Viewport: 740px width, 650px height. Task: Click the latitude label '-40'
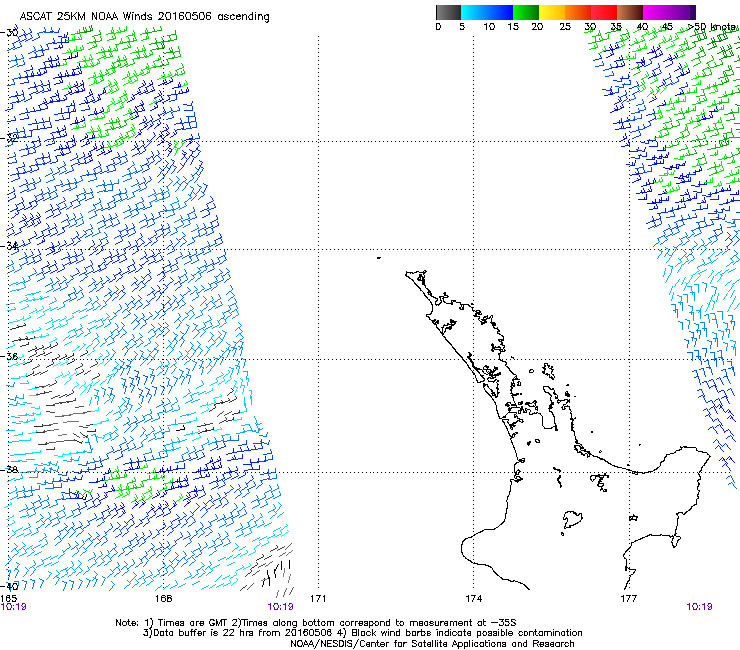(x=9, y=586)
